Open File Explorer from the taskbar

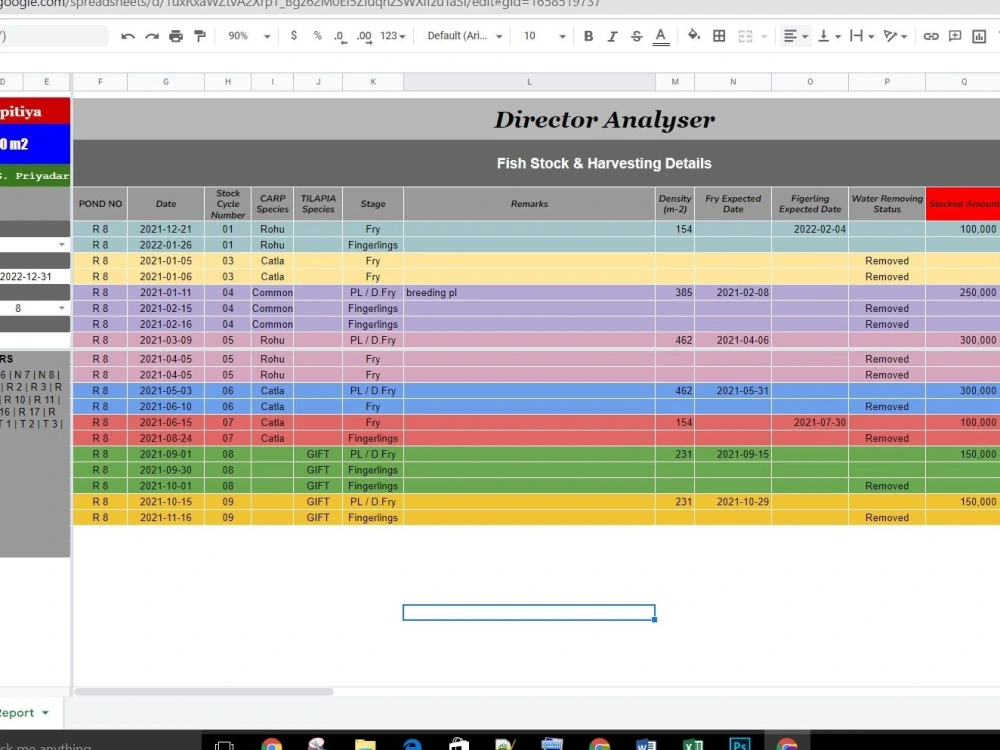click(x=365, y=745)
